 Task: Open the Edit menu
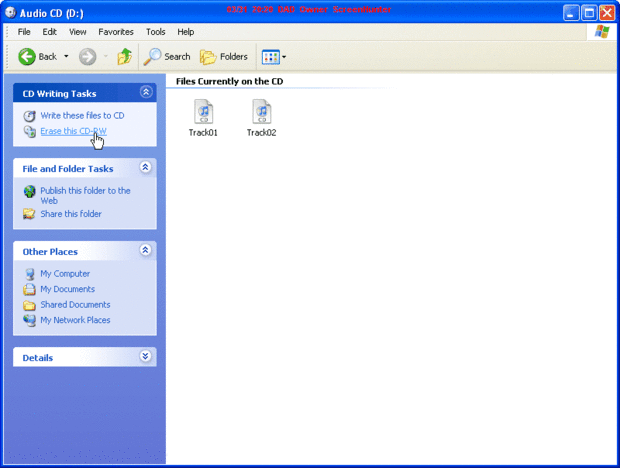pos(49,32)
